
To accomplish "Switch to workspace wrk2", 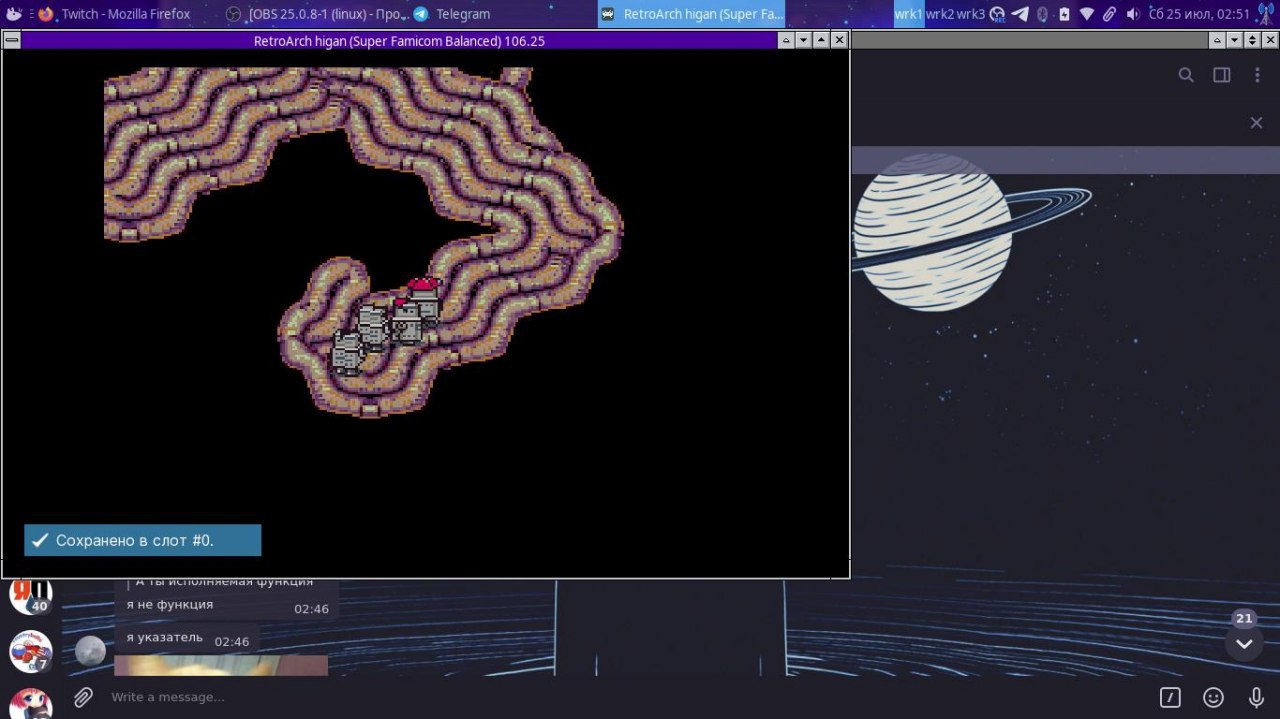I will point(939,14).
